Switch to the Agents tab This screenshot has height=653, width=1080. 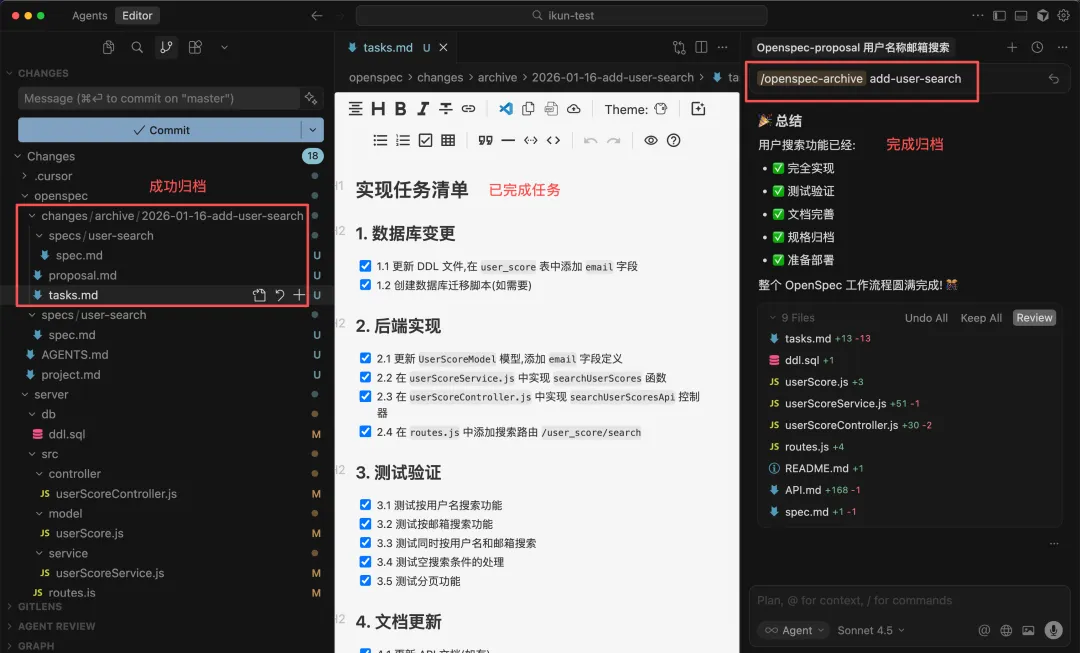(x=90, y=16)
